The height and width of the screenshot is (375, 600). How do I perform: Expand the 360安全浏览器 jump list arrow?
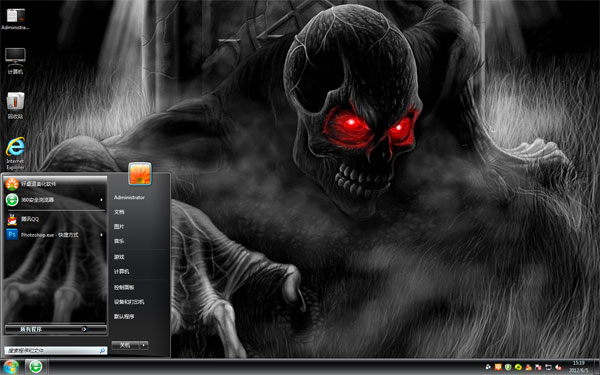[101, 200]
